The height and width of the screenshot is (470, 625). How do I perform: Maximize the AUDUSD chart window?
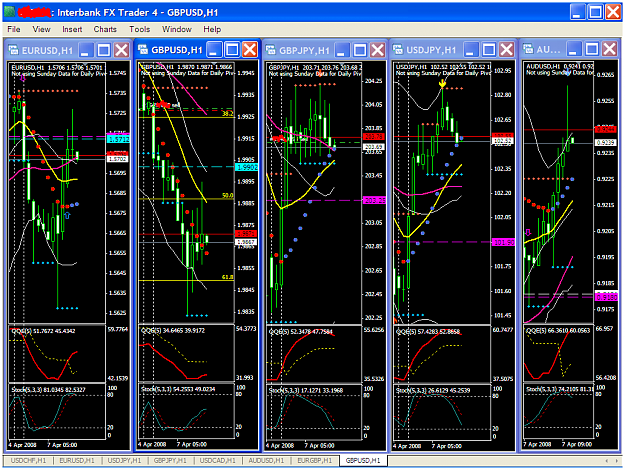pos(592,49)
